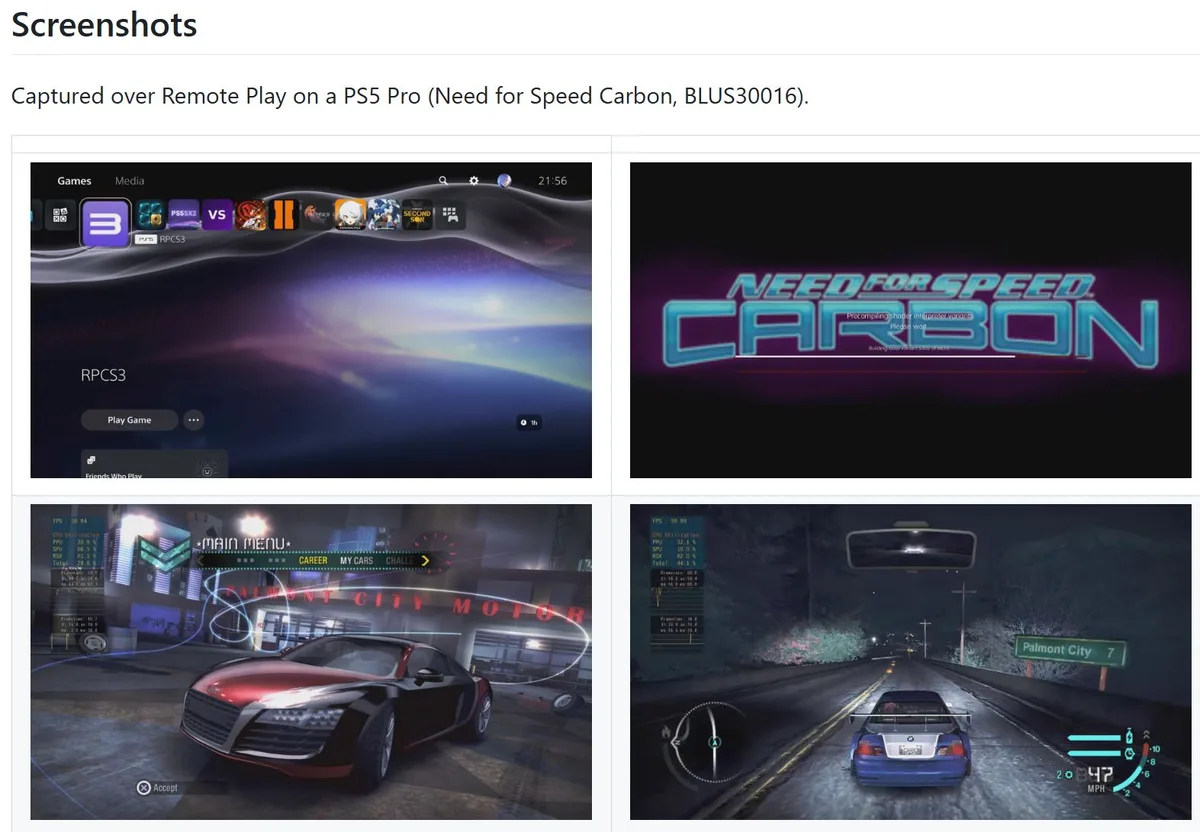Select MY CARS in the Main Menu
The height and width of the screenshot is (832, 1200).
[x=356, y=561]
